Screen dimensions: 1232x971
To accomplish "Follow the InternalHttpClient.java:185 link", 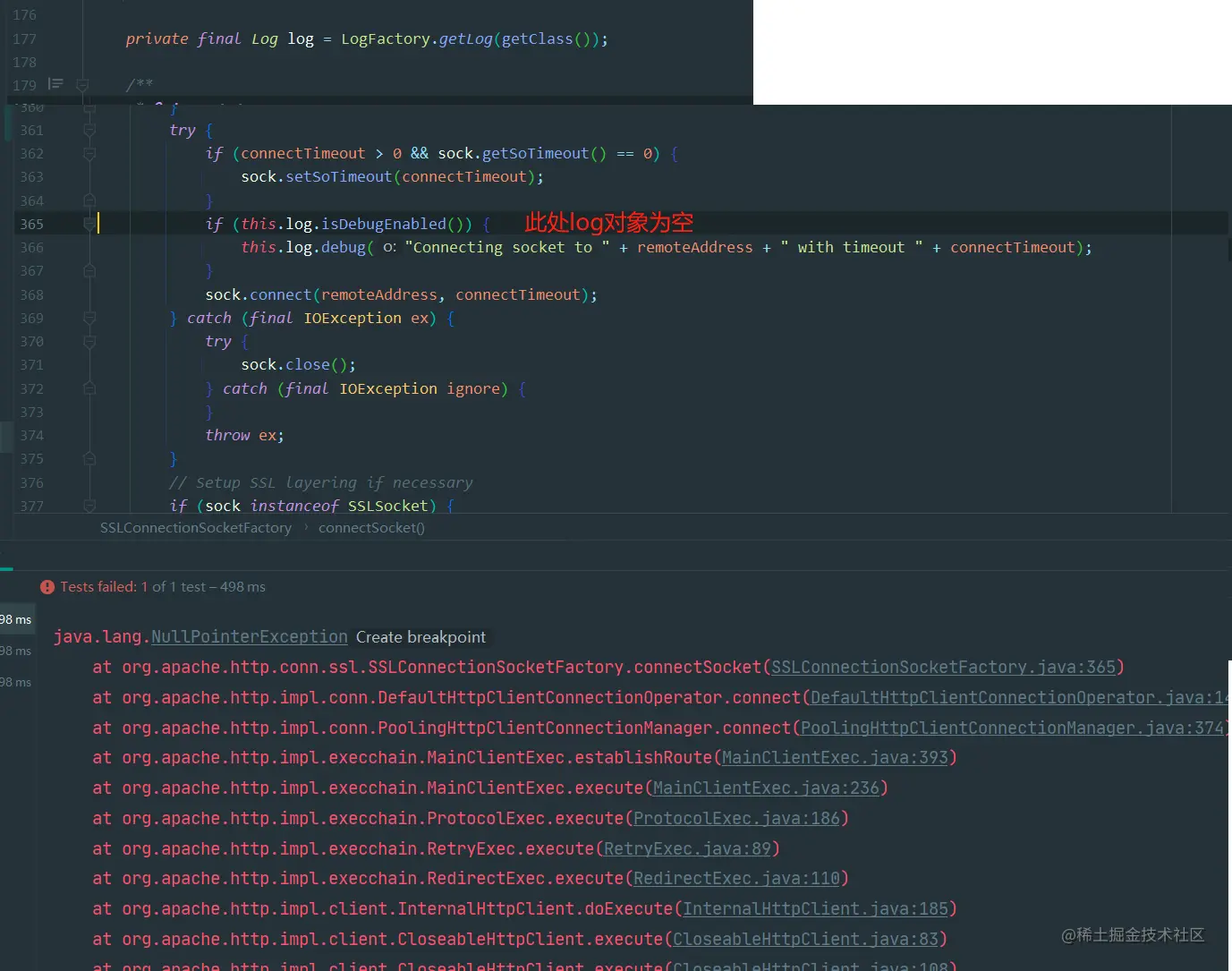I will pyautogui.click(x=815, y=908).
